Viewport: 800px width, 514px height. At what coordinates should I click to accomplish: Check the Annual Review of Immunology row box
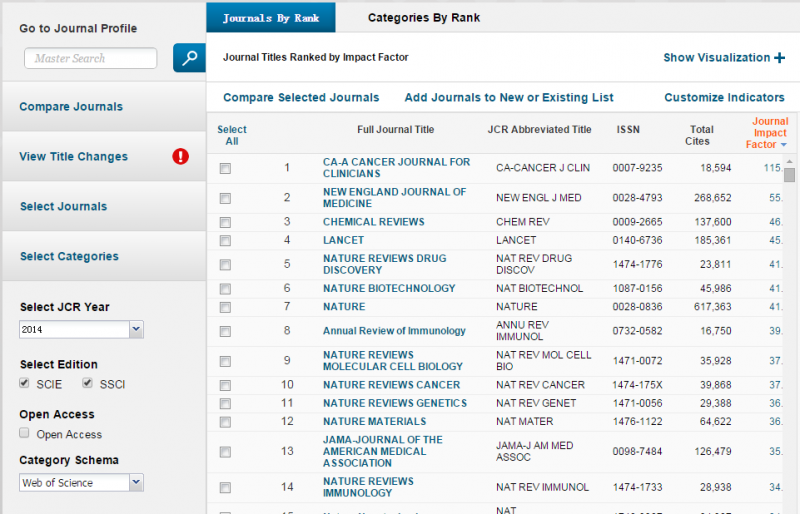pos(225,331)
